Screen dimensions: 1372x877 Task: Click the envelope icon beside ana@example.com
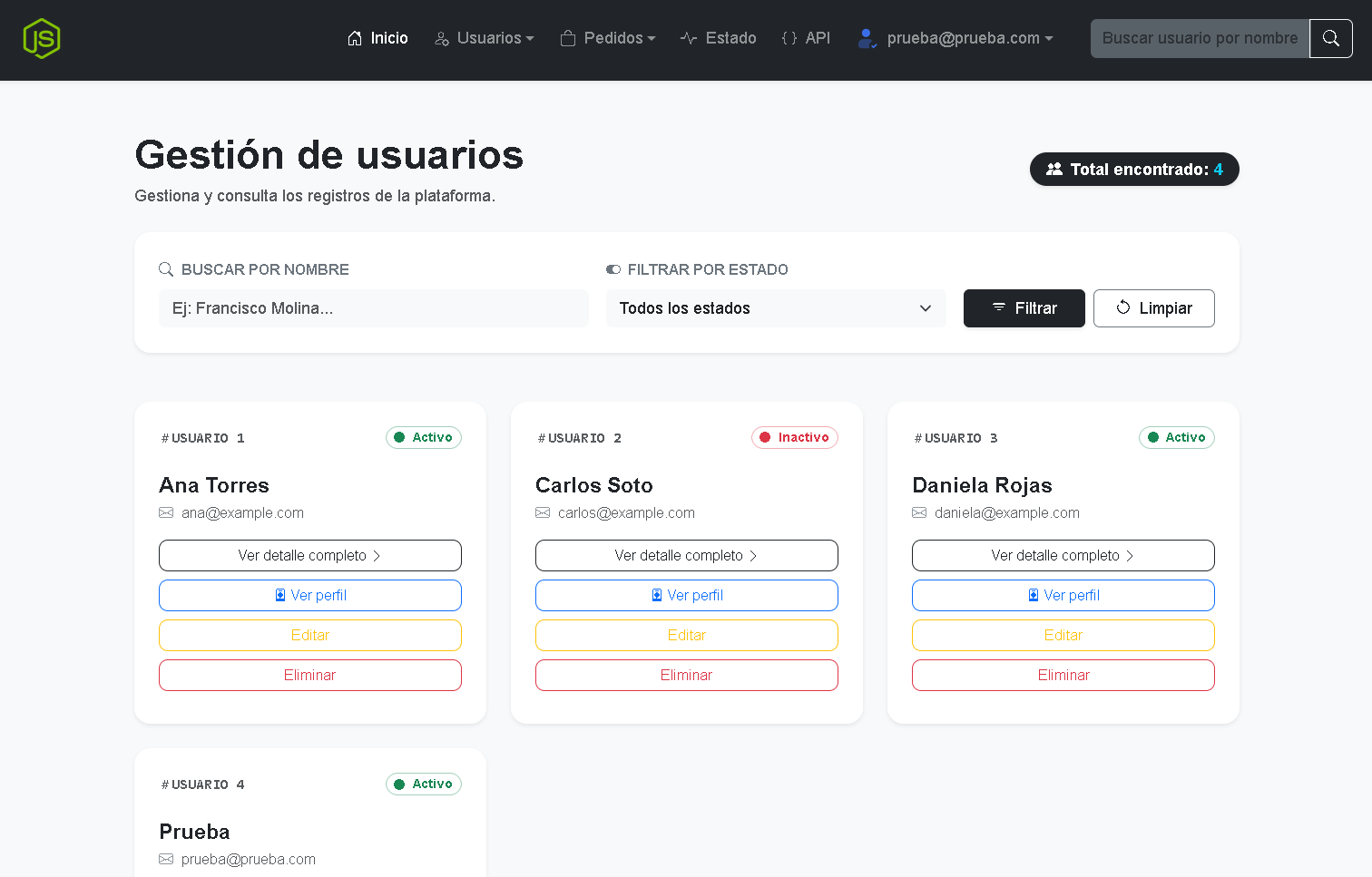tap(166, 512)
